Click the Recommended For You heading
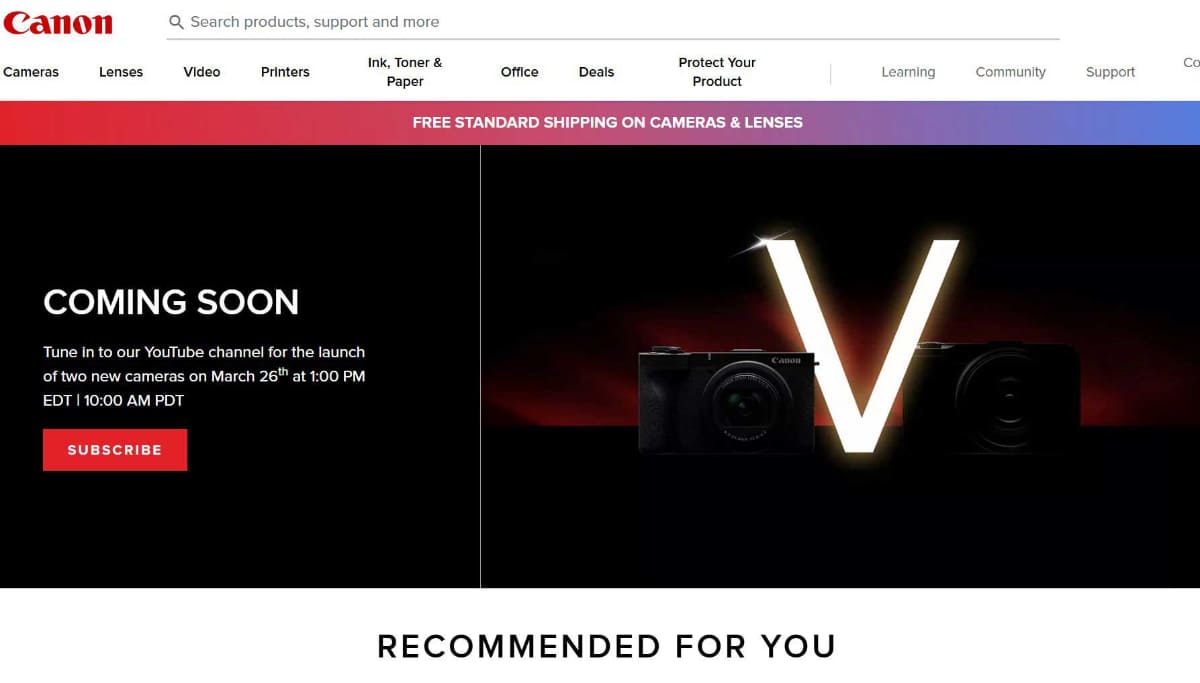 [x=606, y=646]
